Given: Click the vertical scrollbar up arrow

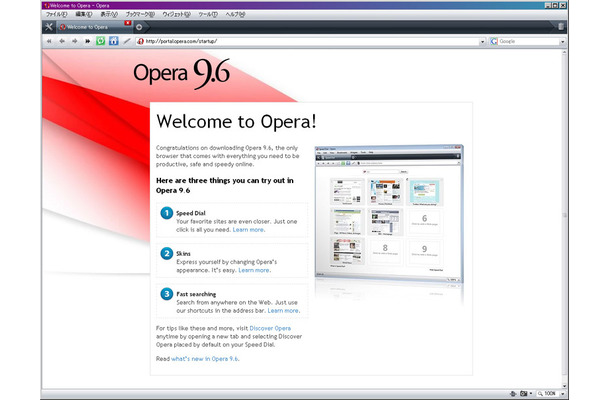Looking at the screenshot, I should coord(564,53).
